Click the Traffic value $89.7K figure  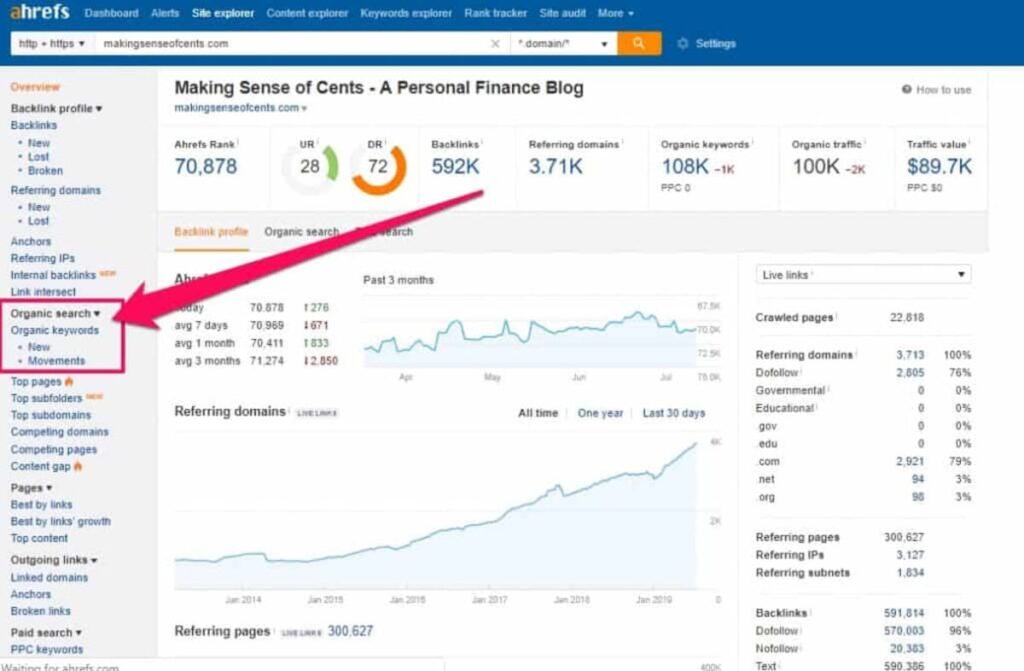coord(939,167)
